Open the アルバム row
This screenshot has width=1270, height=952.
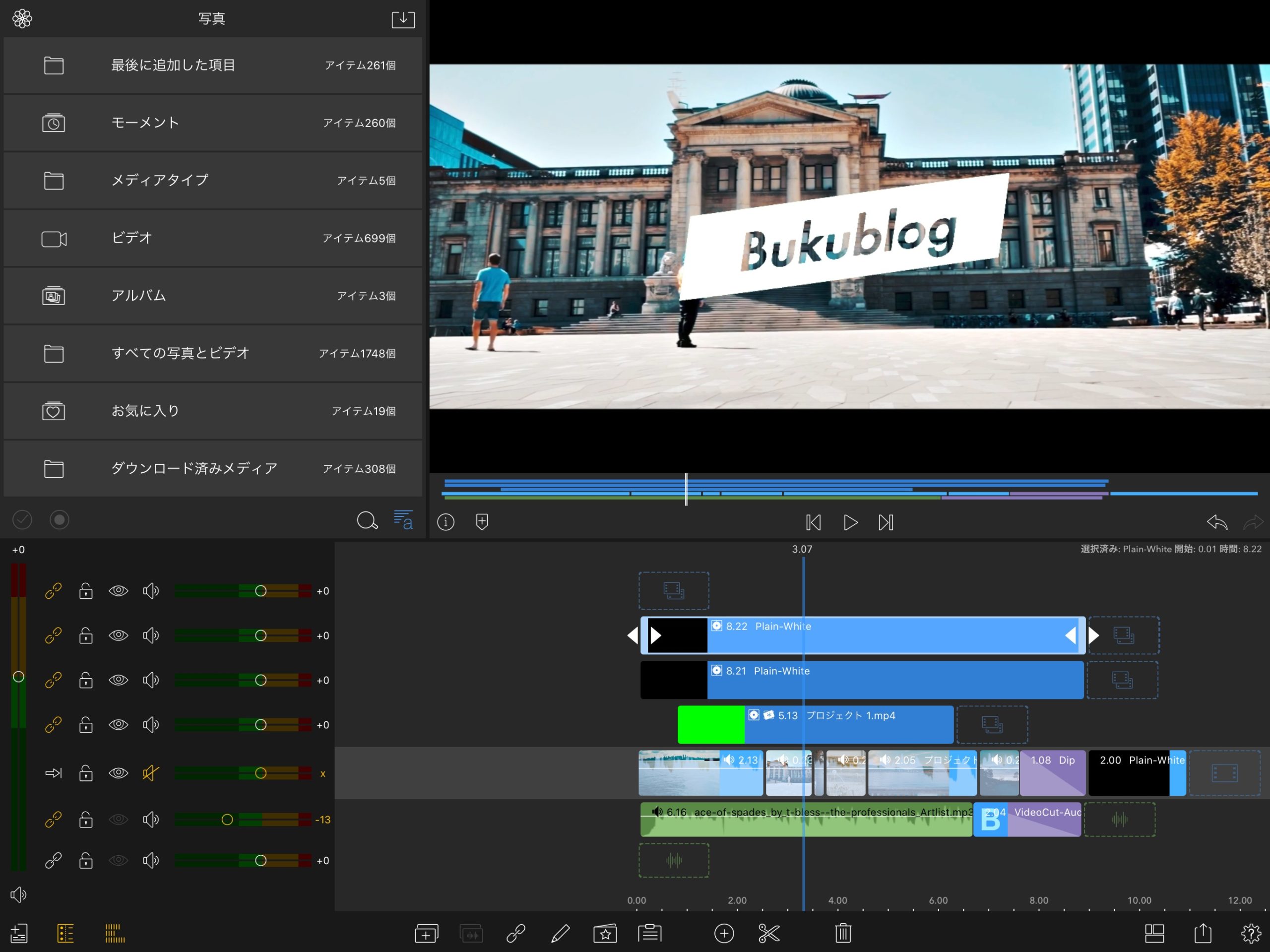[x=213, y=296]
